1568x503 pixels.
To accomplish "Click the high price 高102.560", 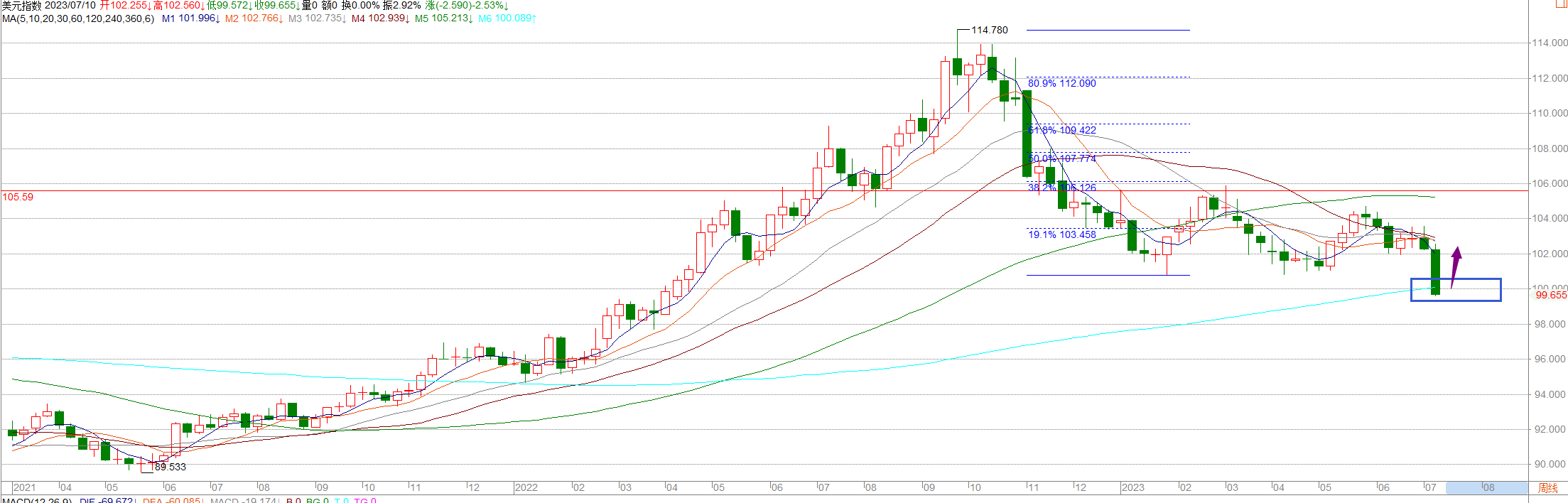I will [179, 6].
